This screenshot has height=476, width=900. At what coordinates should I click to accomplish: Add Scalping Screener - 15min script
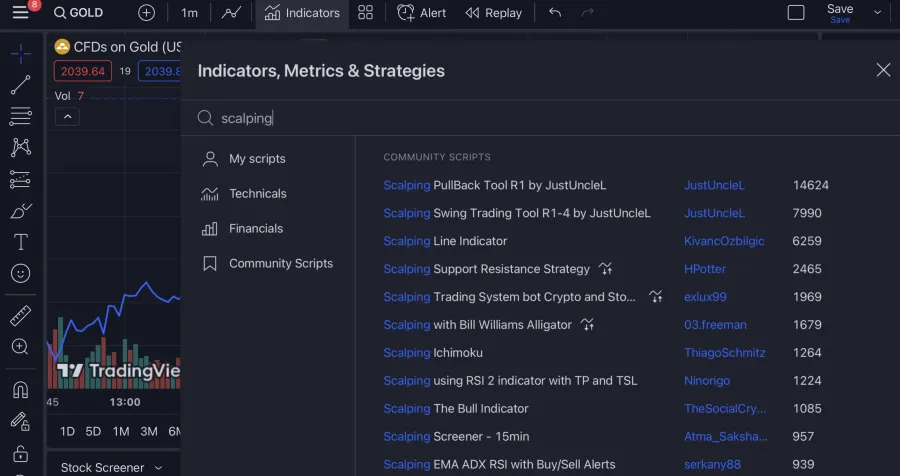pos(456,437)
